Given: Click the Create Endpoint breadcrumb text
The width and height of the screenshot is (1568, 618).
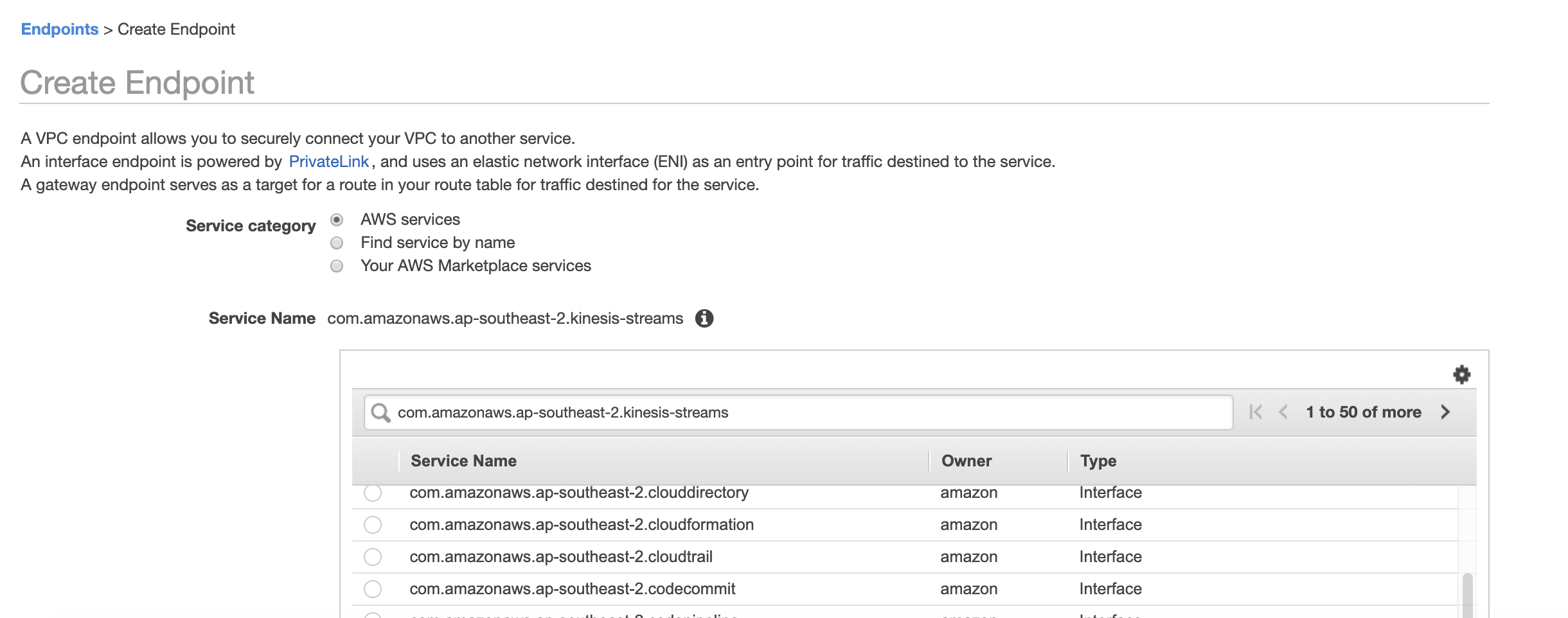Looking at the screenshot, I should (176, 30).
